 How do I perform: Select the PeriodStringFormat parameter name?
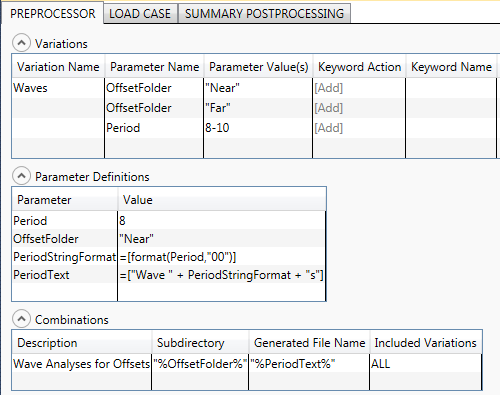[65, 257]
